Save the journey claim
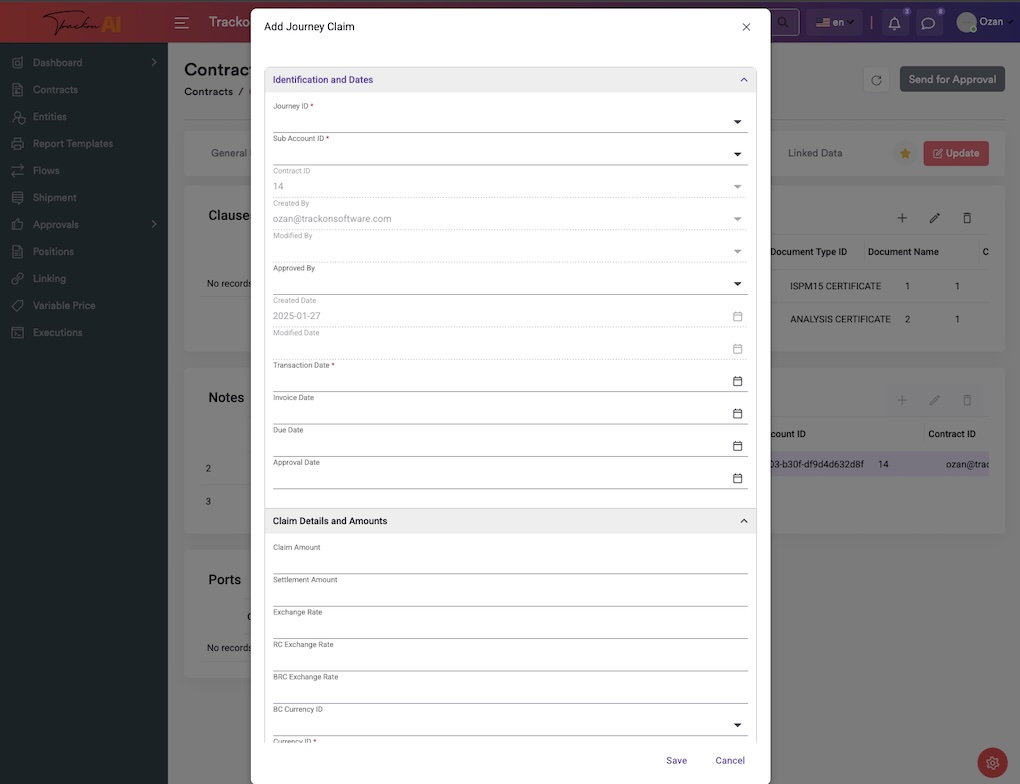The image size is (1020, 784). pyautogui.click(x=676, y=761)
